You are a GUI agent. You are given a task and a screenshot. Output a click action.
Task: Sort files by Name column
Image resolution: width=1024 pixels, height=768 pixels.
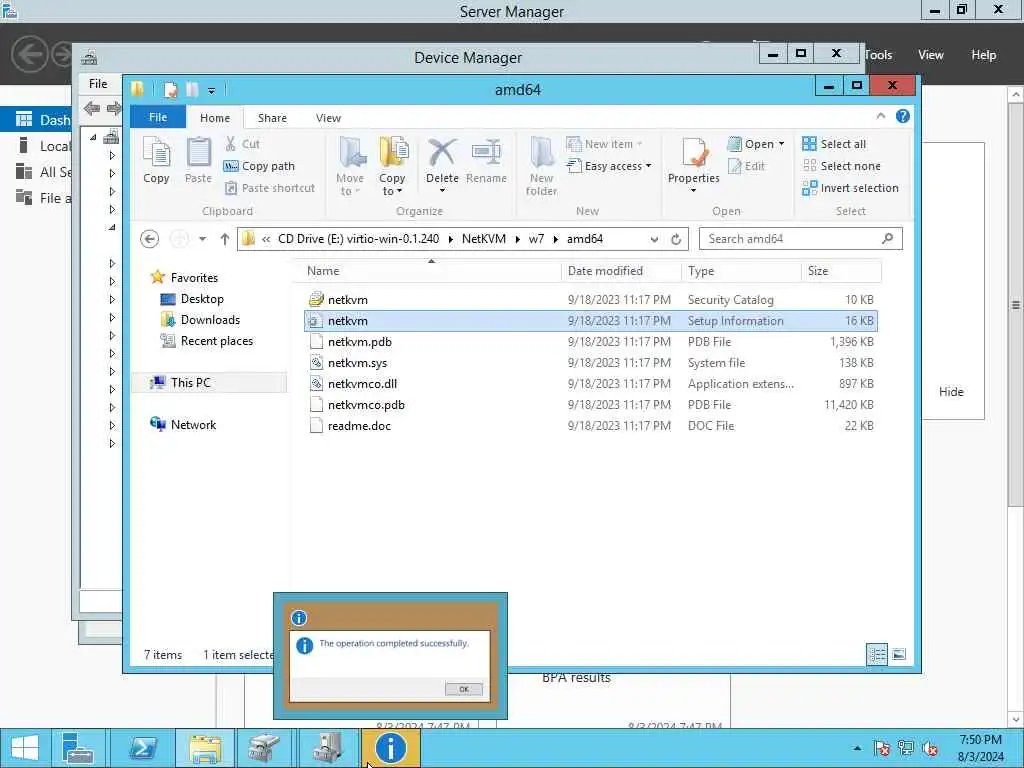pos(431,271)
